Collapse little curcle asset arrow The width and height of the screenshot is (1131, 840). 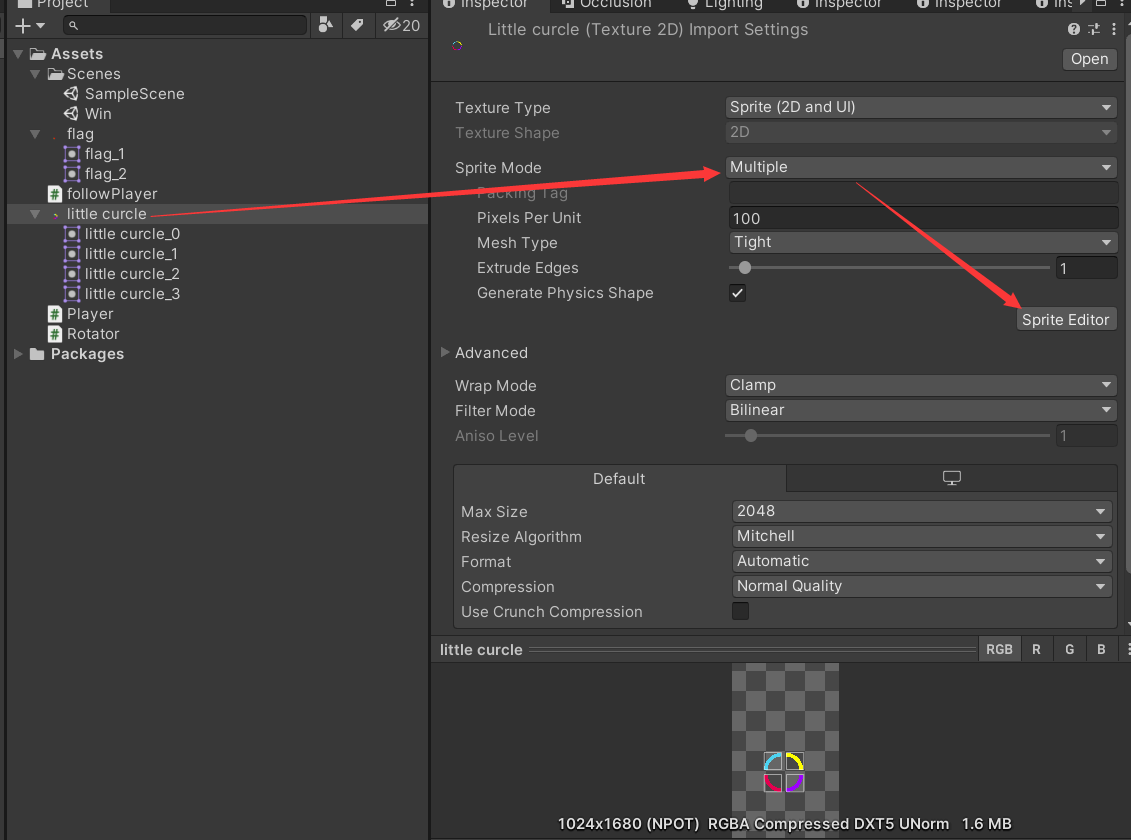35,214
